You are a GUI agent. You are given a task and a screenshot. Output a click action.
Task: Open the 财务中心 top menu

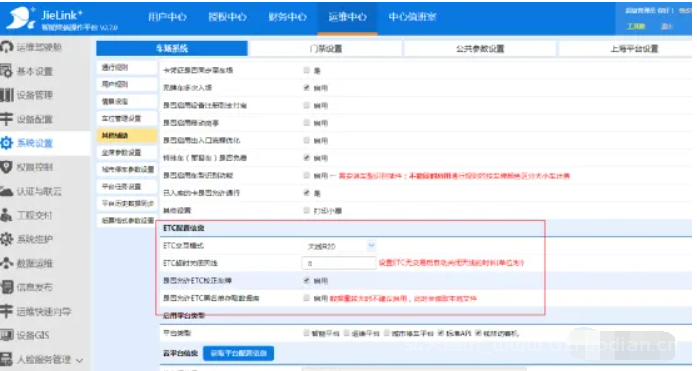pyautogui.click(x=287, y=17)
